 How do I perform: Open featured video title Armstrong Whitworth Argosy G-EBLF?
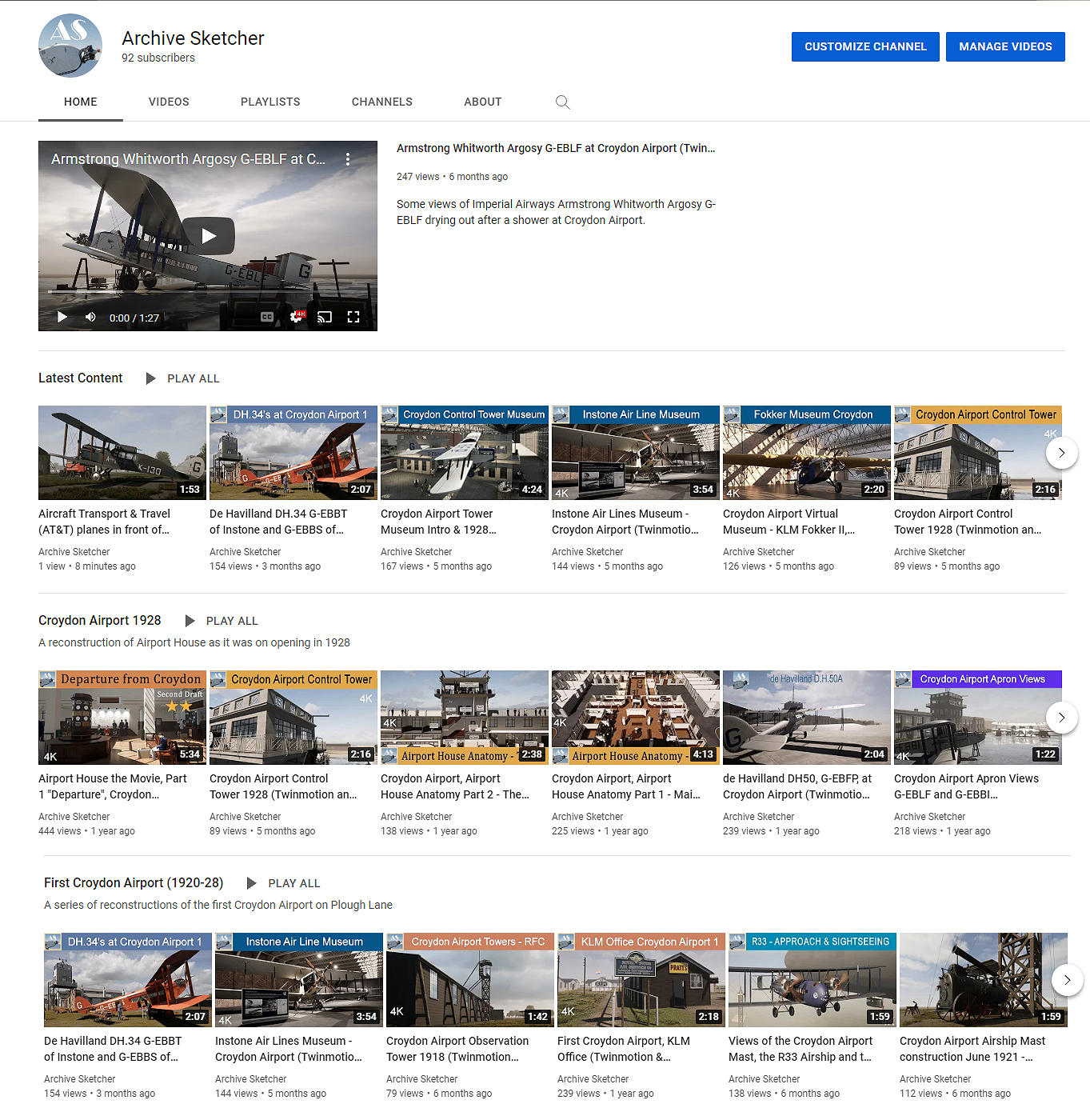(556, 148)
